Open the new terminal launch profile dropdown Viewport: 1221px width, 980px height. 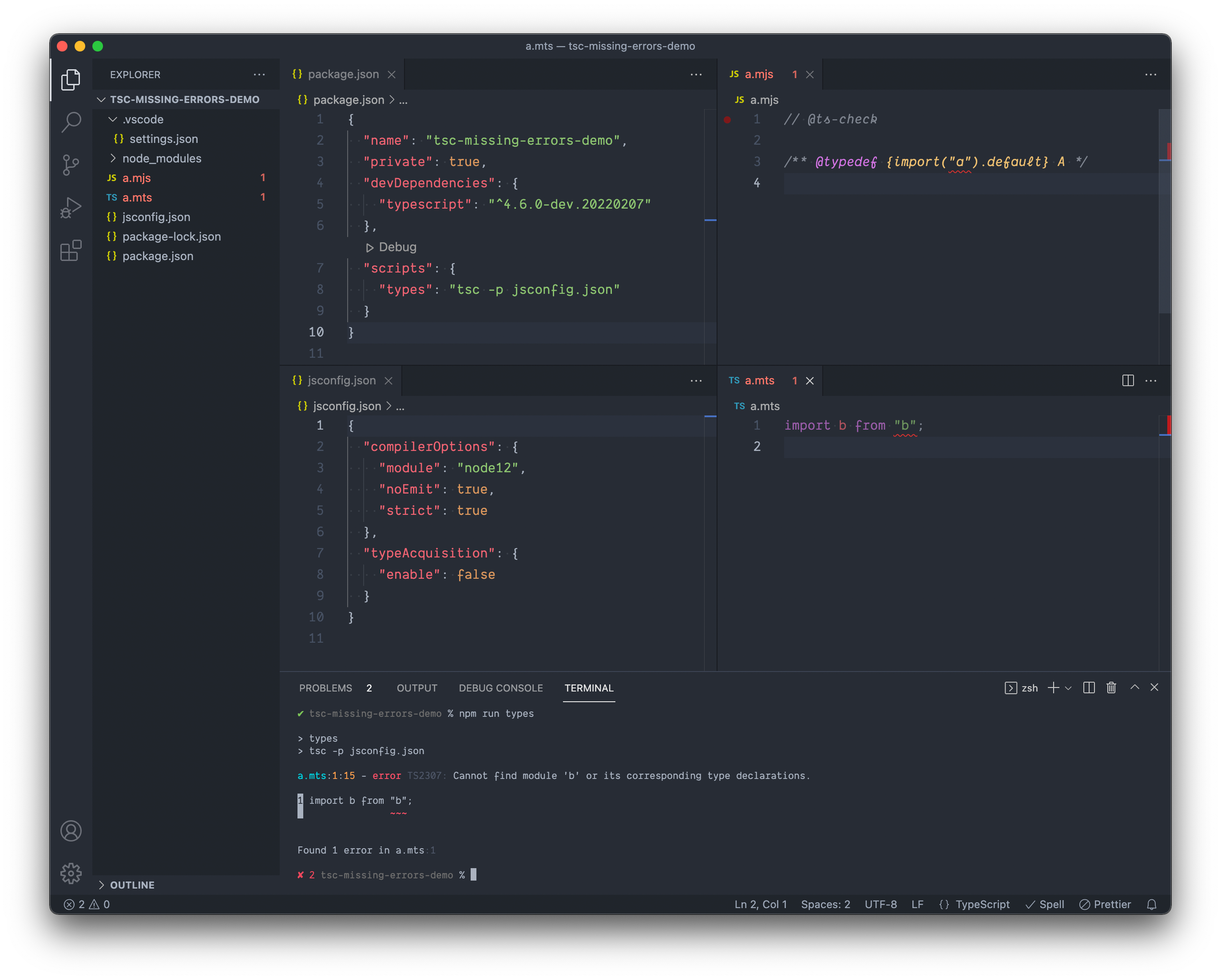[1069, 688]
